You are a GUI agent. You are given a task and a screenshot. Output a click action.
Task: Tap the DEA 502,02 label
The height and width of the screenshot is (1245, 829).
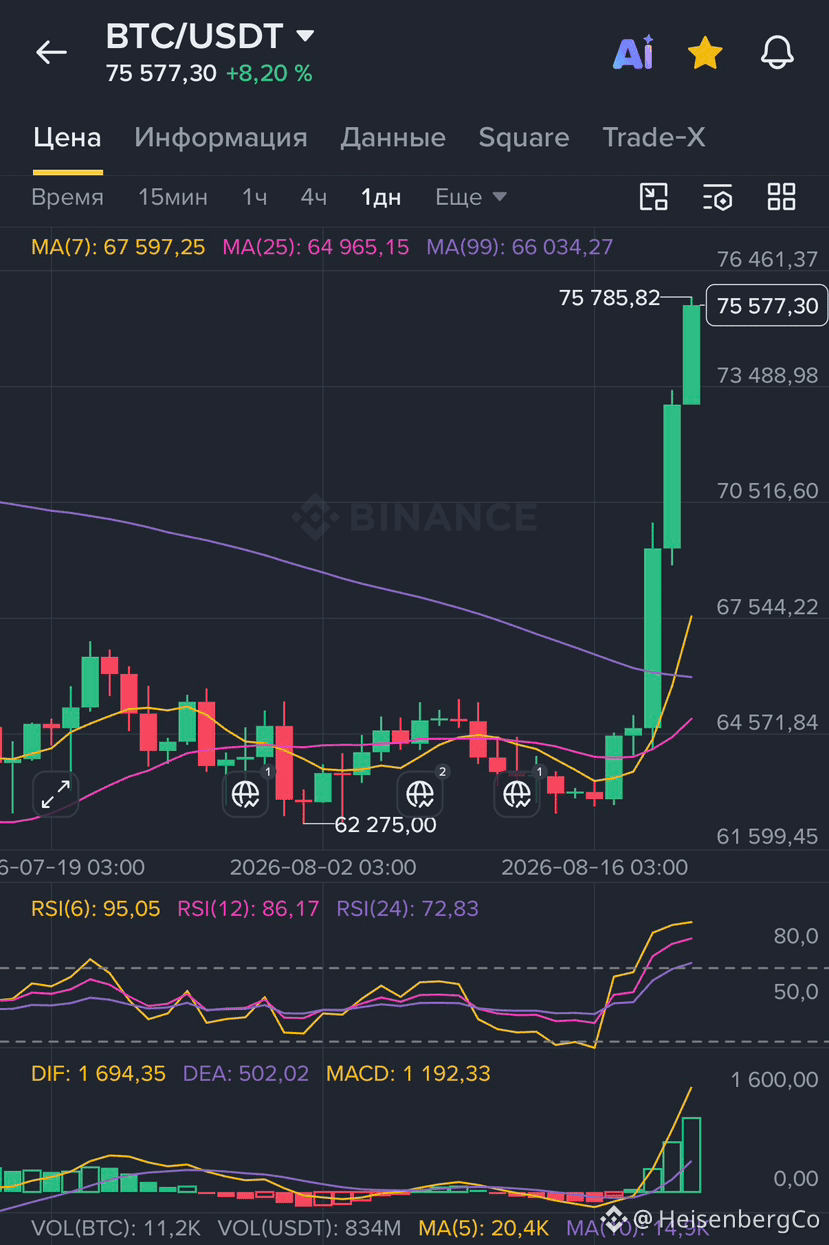246,1073
